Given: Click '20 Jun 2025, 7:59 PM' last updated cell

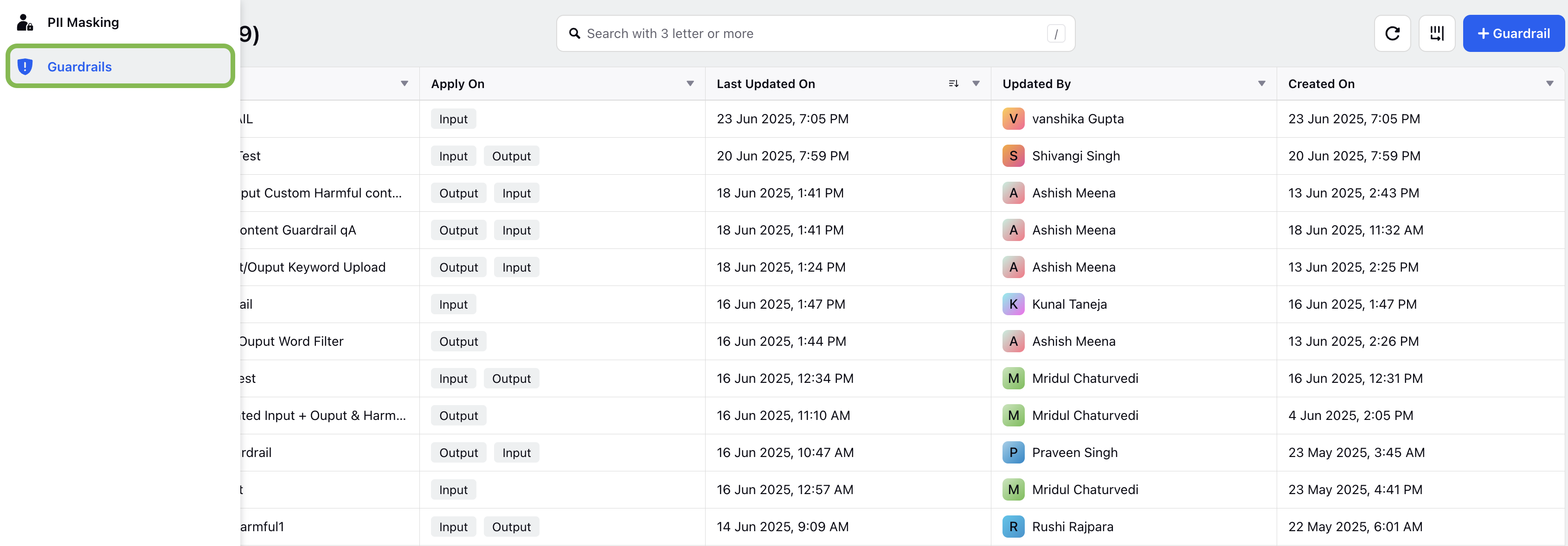Looking at the screenshot, I should [782, 156].
